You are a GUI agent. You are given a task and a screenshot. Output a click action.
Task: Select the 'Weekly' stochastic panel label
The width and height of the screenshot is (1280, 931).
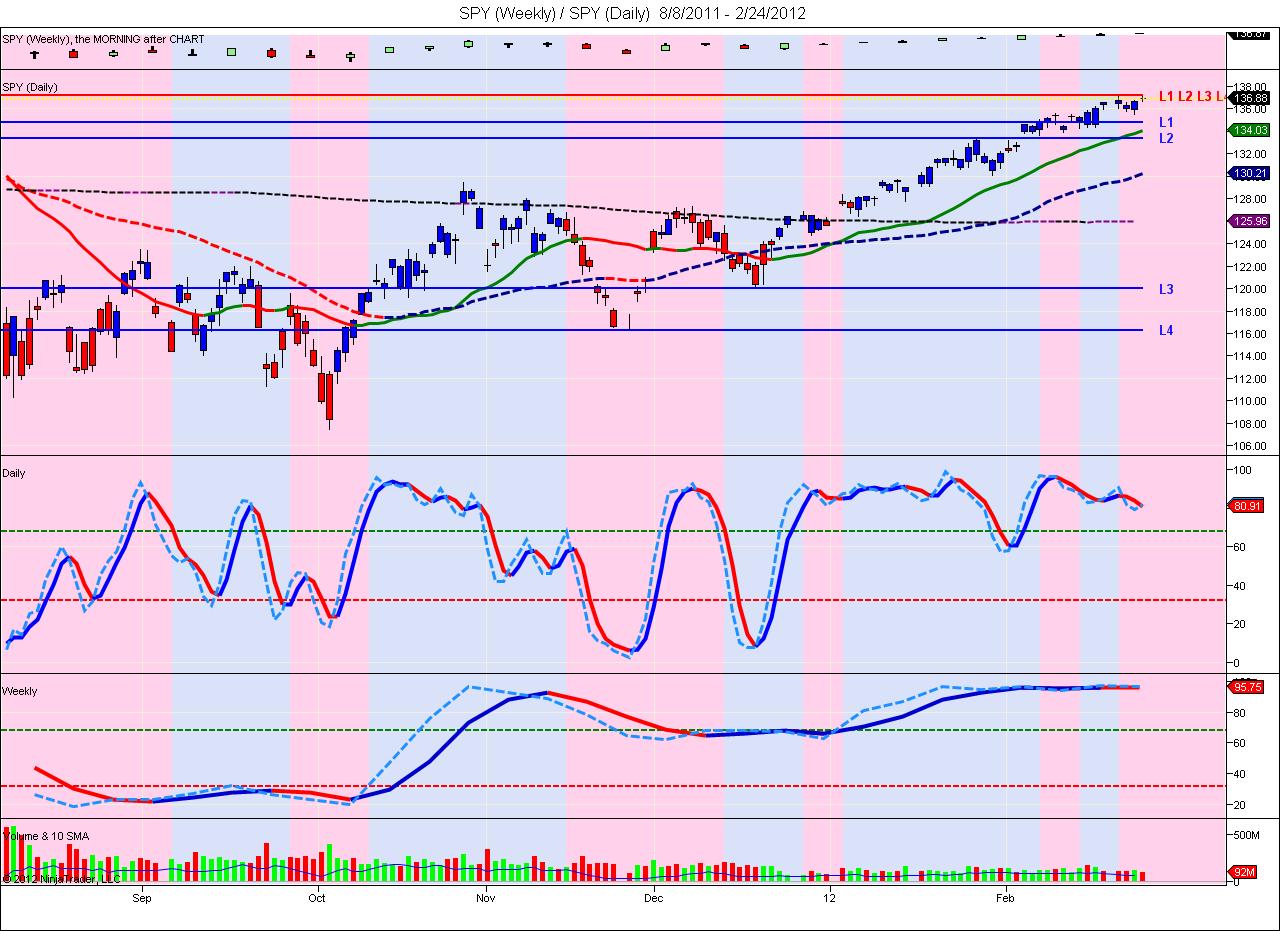(20, 691)
